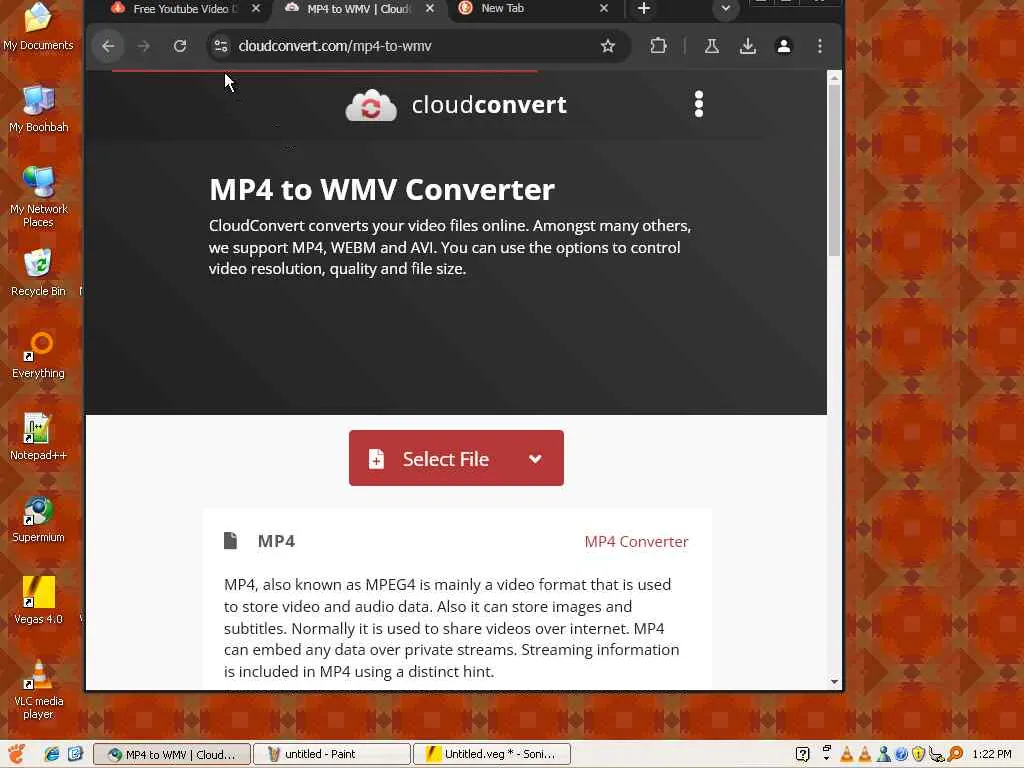Click the help question tray icon
This screenshot has width=1024, height=768.
(803, 754)
